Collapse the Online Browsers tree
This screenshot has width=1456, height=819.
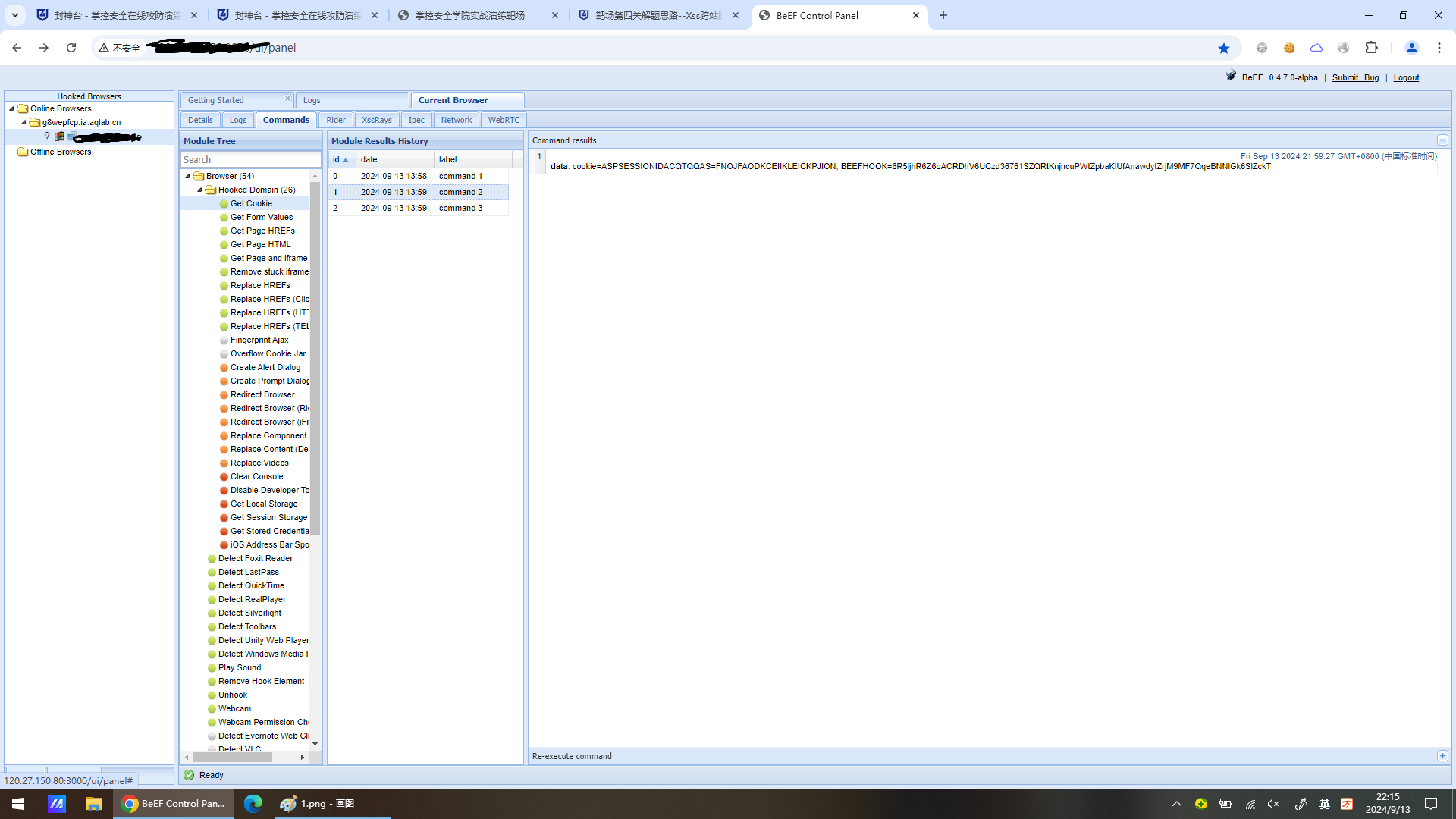(11, 108)
